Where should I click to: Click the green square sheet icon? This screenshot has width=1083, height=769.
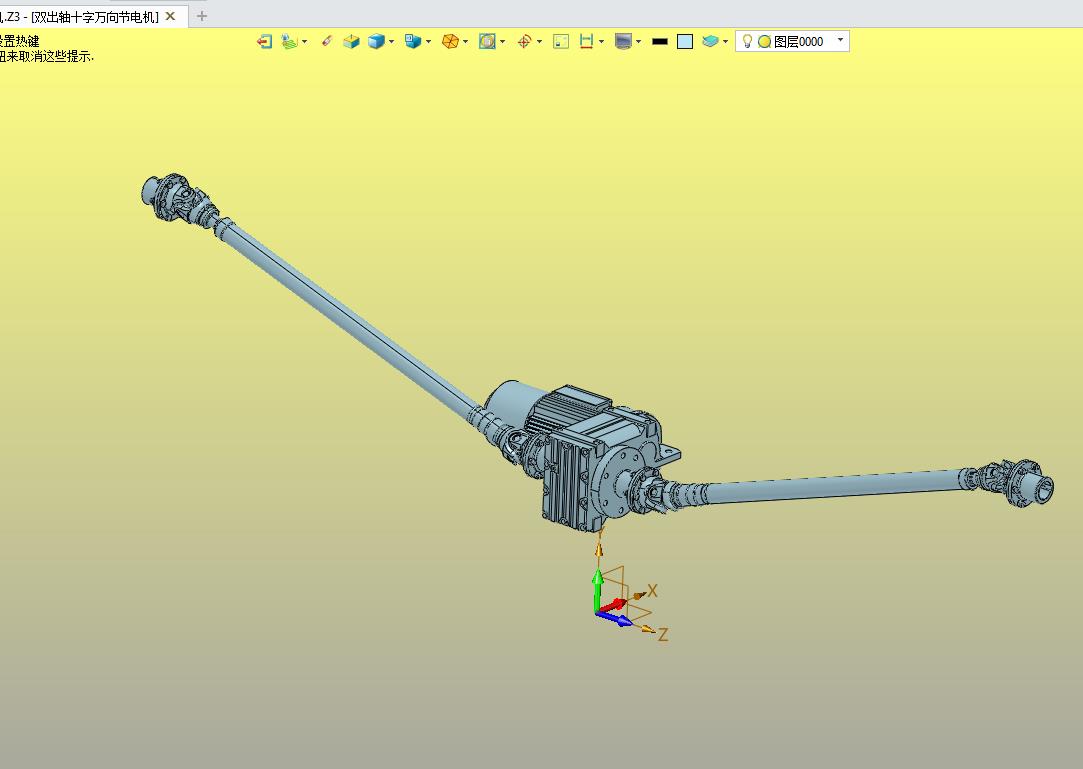[561, 41]
